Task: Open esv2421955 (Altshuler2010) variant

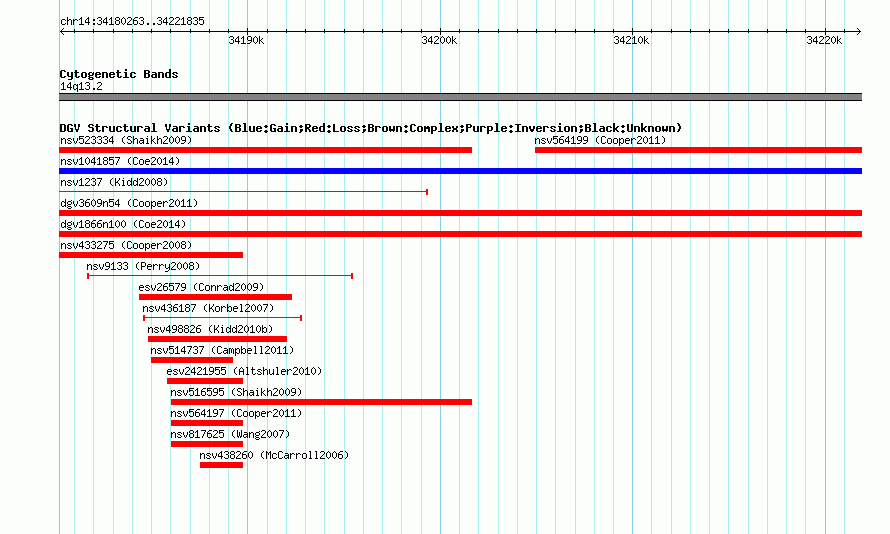Action: (x=244, y=371)
